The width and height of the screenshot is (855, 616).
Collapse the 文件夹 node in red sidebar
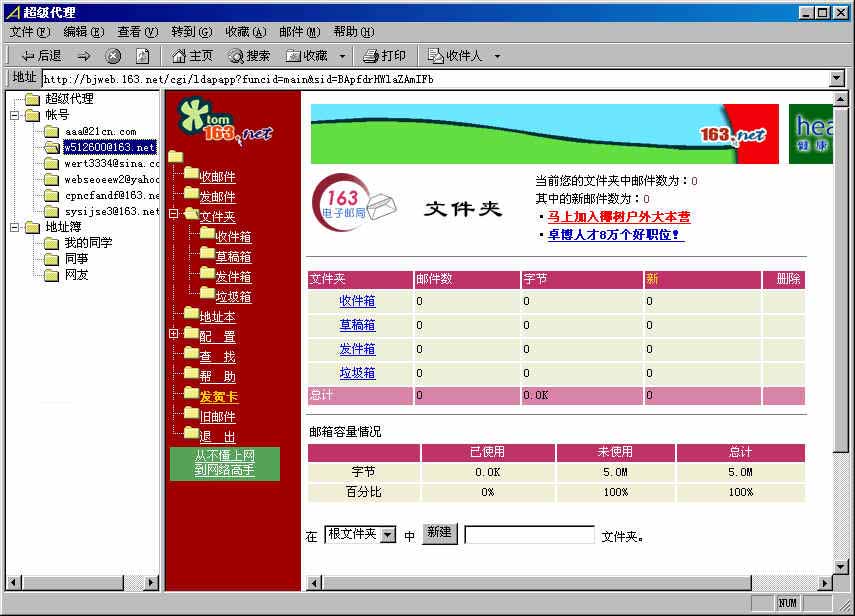[173, 213]
